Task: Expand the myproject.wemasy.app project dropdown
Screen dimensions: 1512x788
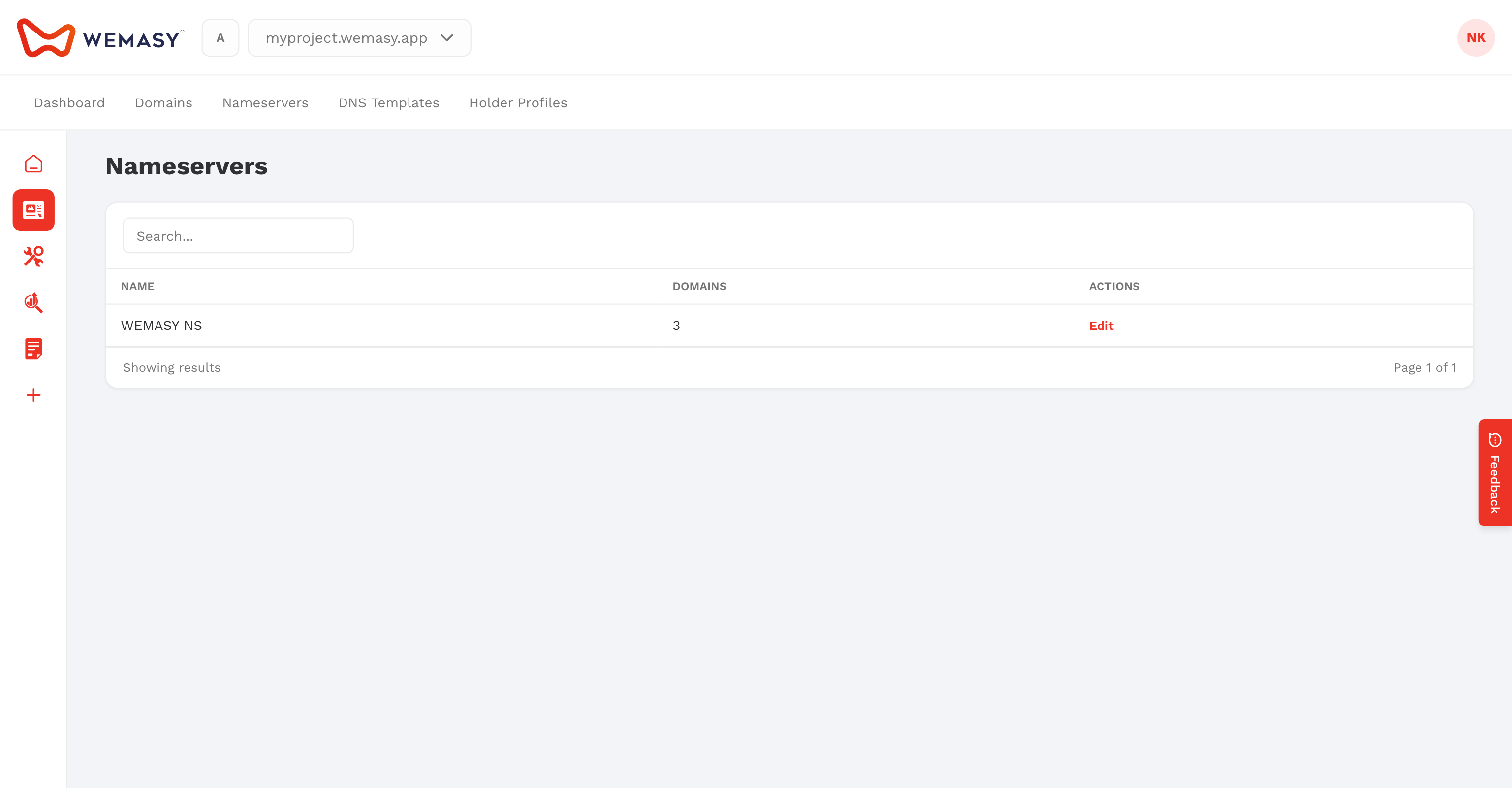Action: click(359, 38)
